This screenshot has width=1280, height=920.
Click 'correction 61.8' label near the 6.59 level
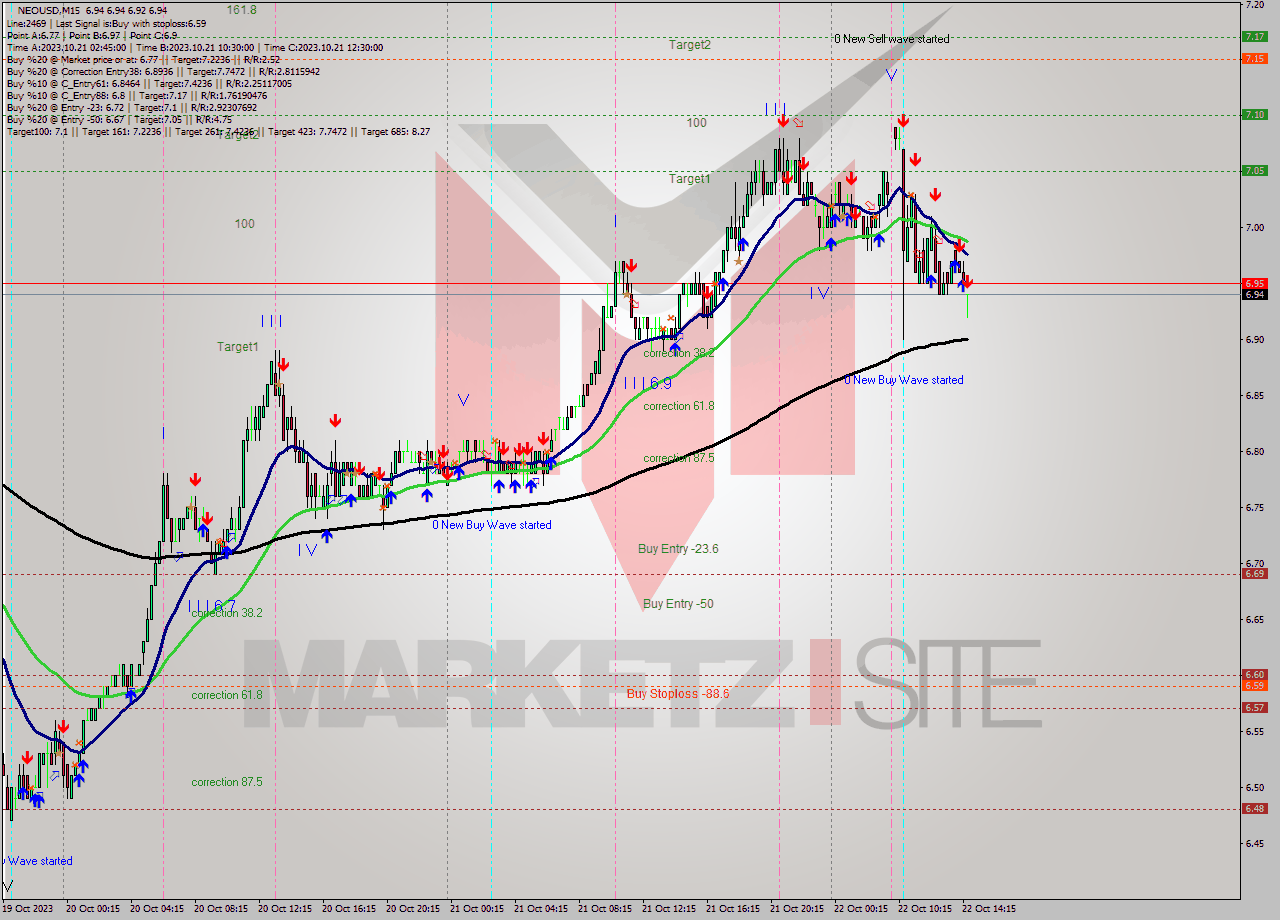227,695
